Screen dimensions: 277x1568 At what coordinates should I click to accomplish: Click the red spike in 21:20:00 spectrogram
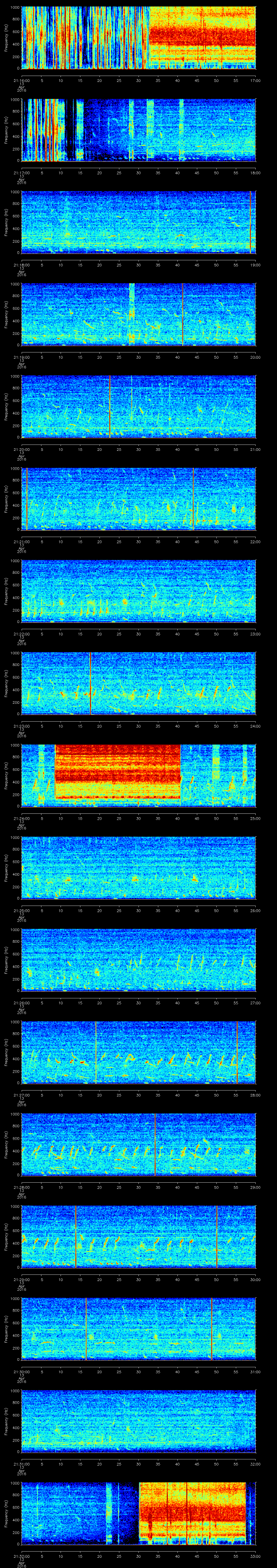110,407
